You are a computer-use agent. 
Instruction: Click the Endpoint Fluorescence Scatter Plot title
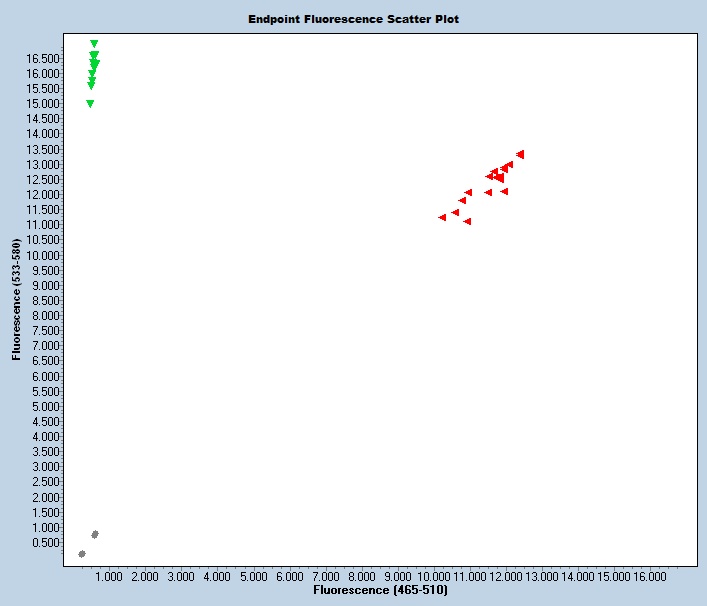353,19
